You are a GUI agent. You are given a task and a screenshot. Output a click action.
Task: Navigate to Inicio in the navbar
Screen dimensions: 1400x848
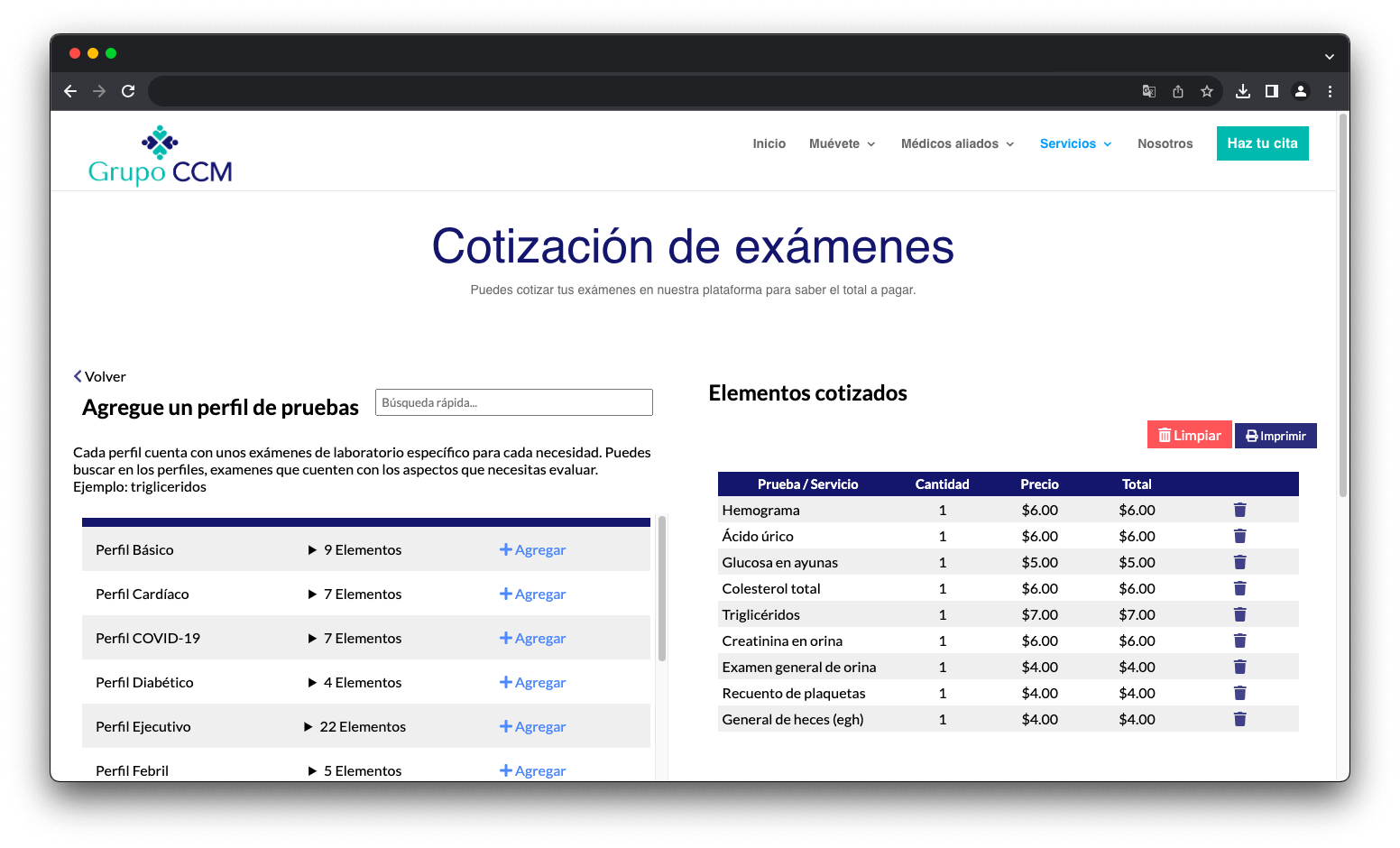tap(769, 143)
